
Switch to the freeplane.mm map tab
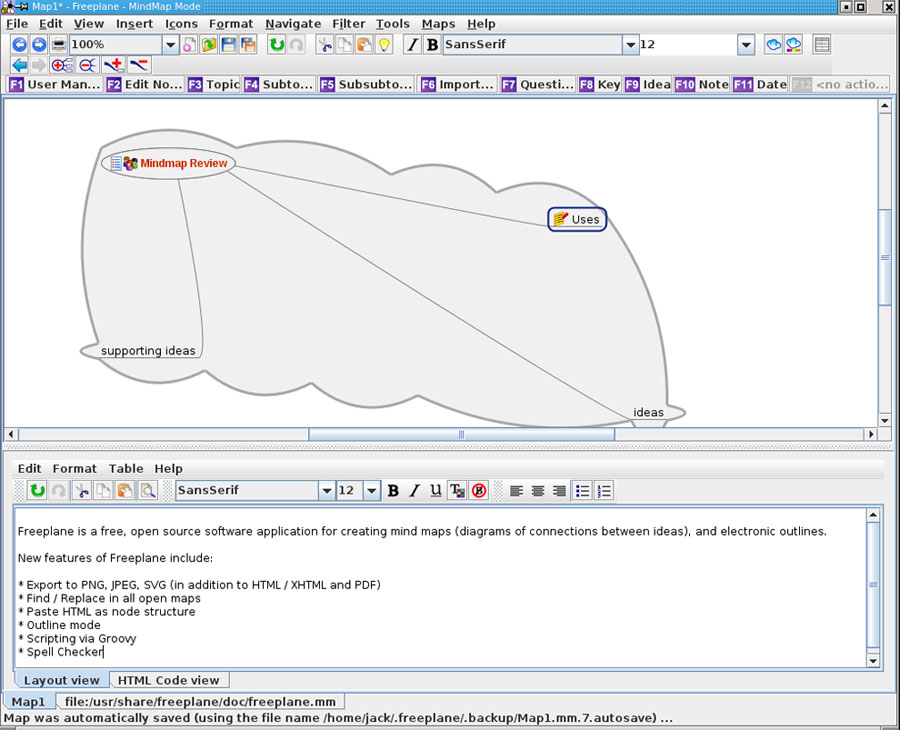click(x=200, y=701)
